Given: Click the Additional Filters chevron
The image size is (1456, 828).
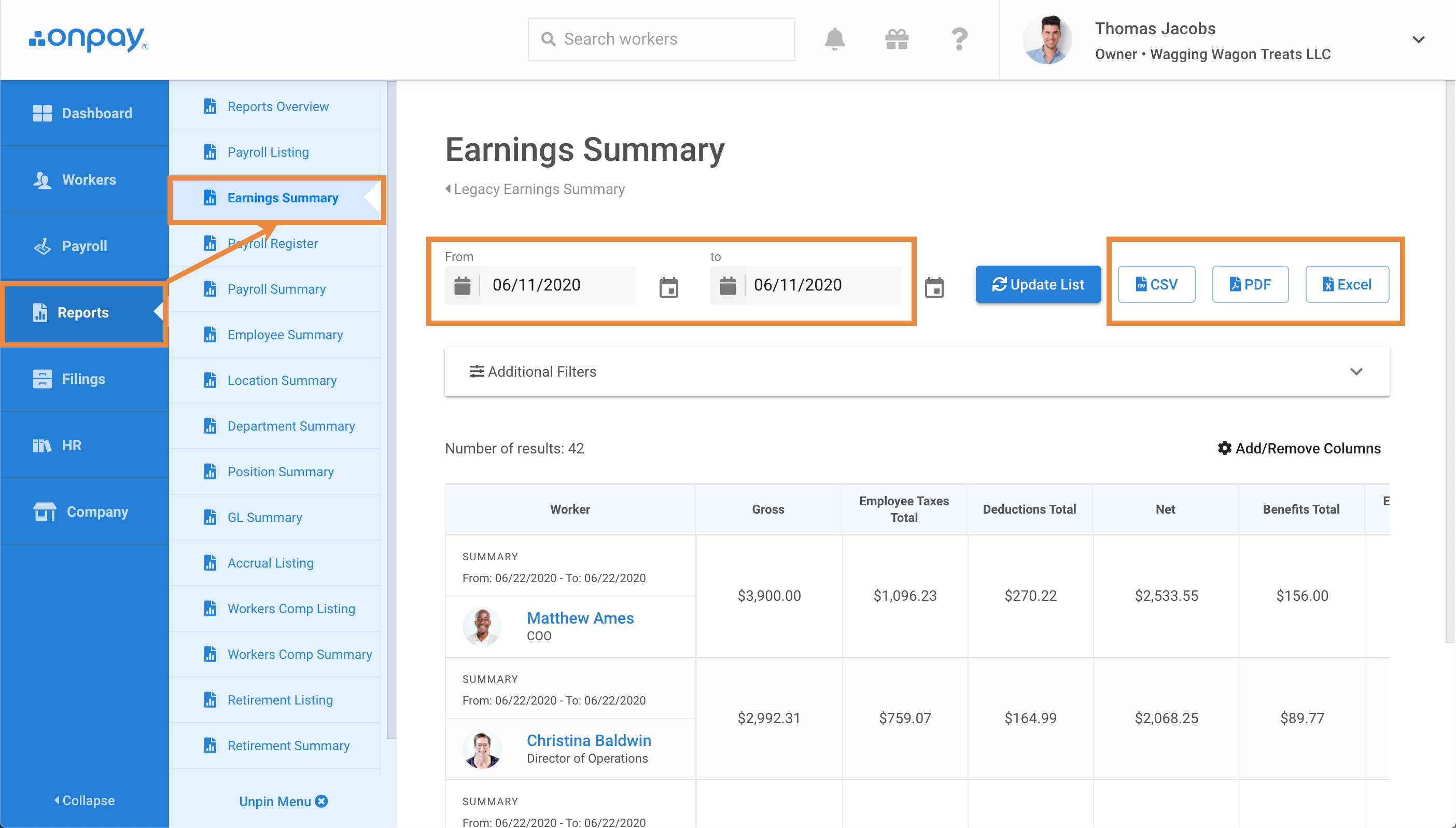Looking at the screenshot, I should click(x=1356, y=371).
